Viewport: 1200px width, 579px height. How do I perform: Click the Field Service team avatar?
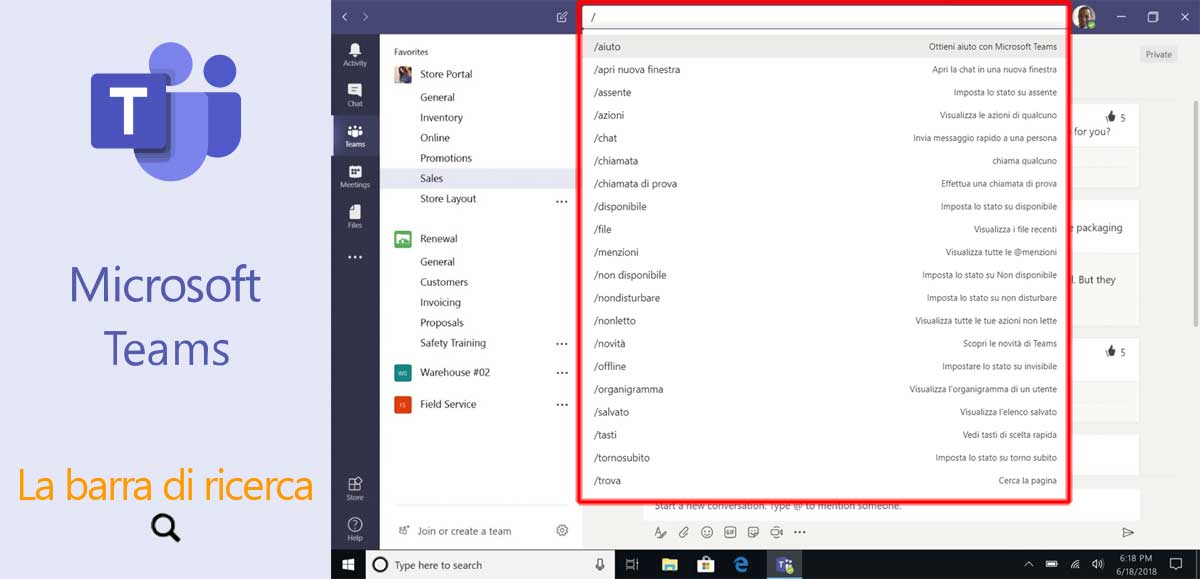tap(403, 404)
